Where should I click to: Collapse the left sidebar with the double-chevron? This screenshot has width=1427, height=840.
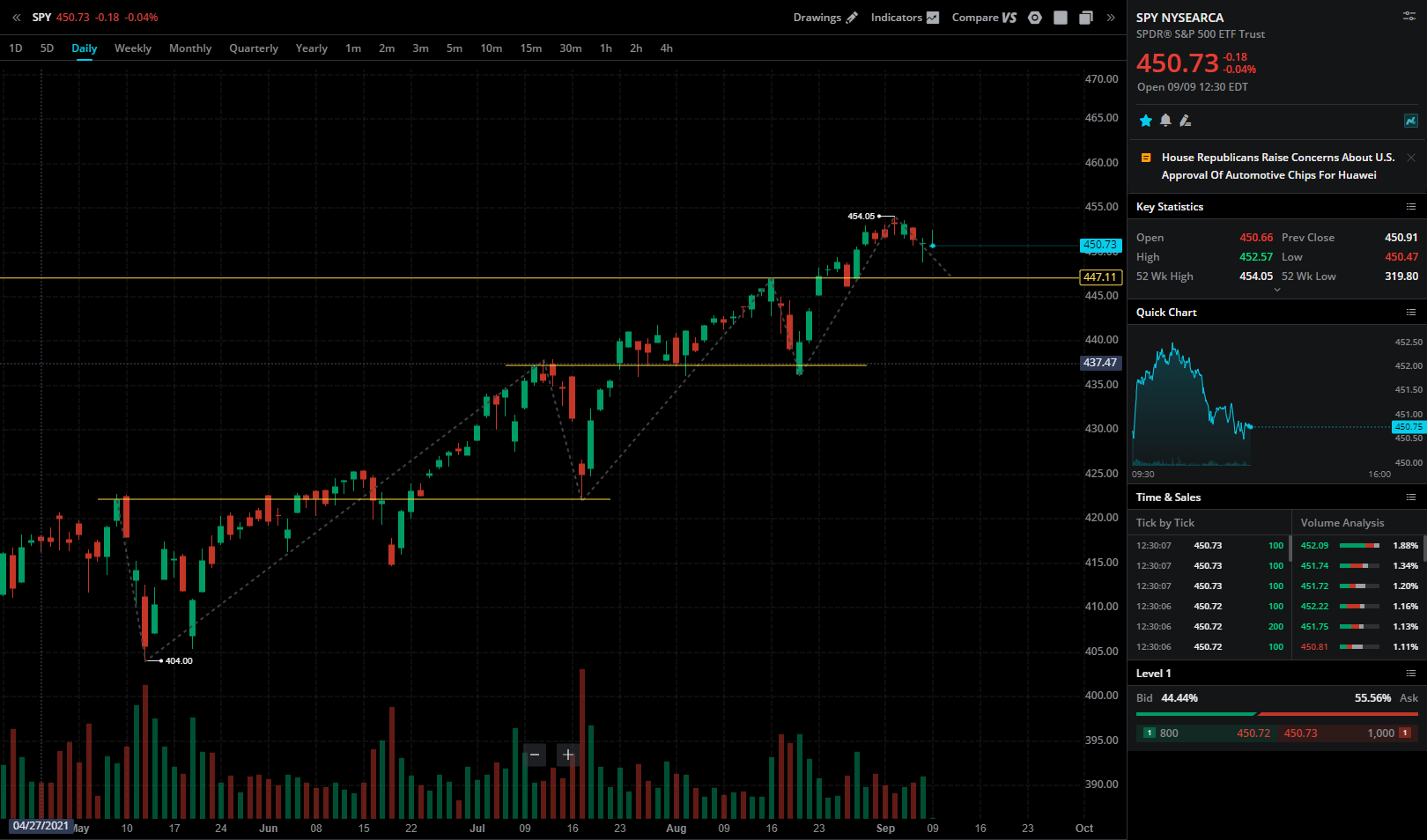[16, 18]
